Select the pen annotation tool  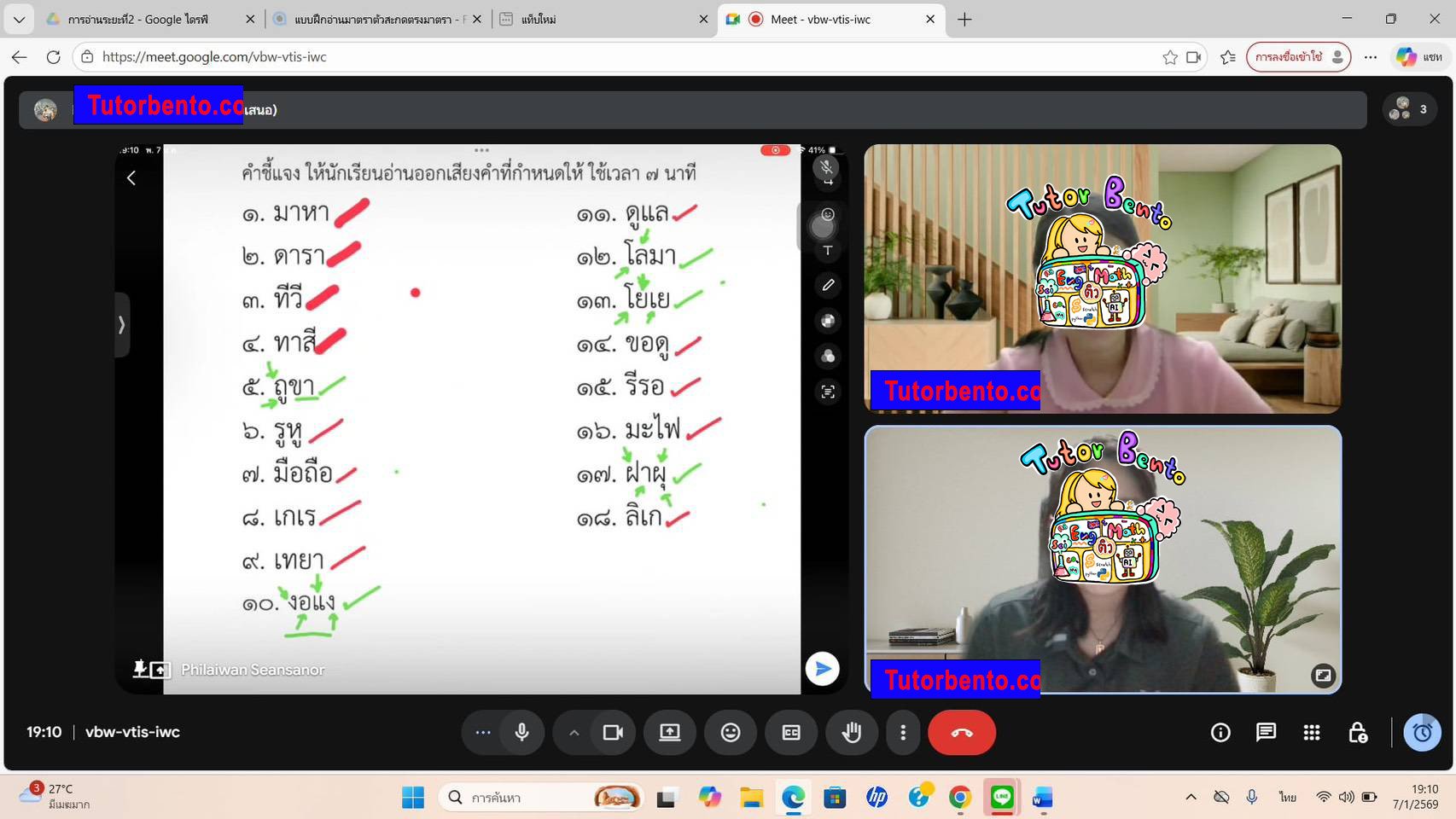coord(826,285)
